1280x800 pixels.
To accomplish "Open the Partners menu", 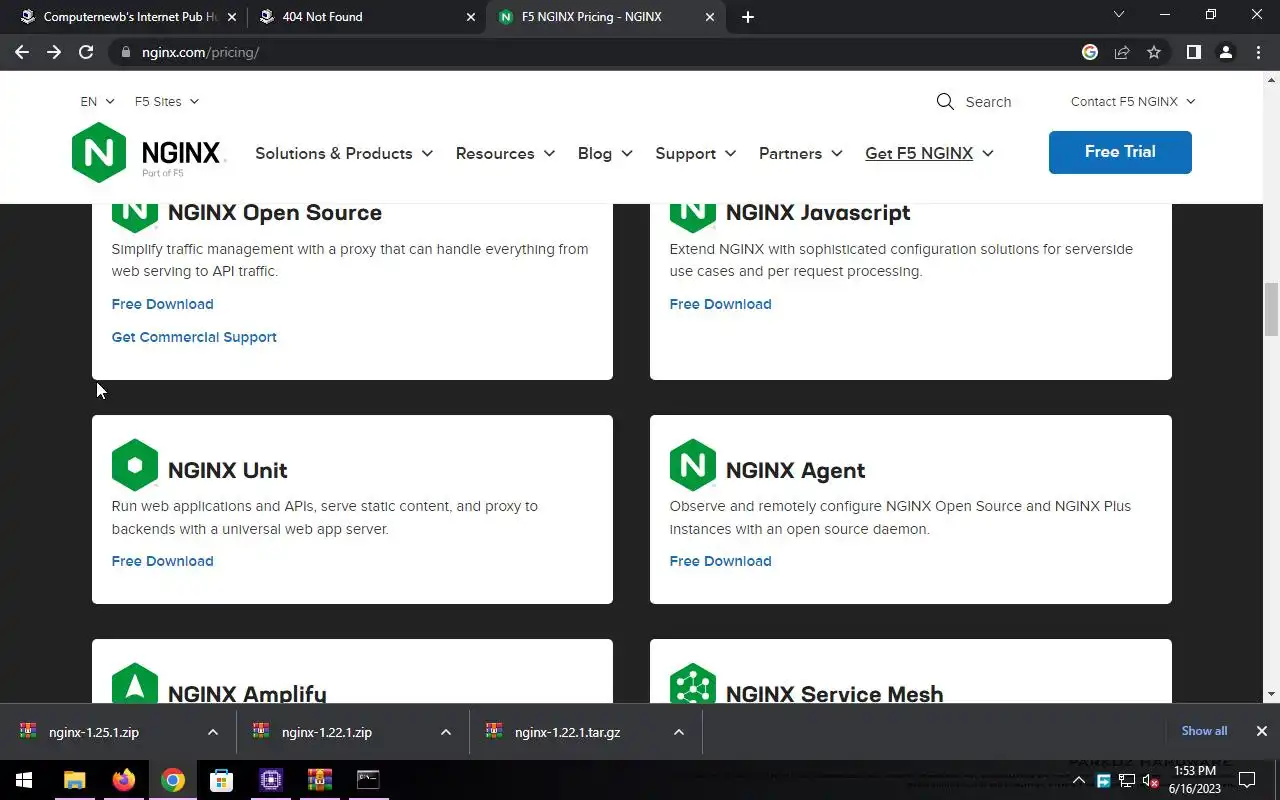I will (800, 153).
